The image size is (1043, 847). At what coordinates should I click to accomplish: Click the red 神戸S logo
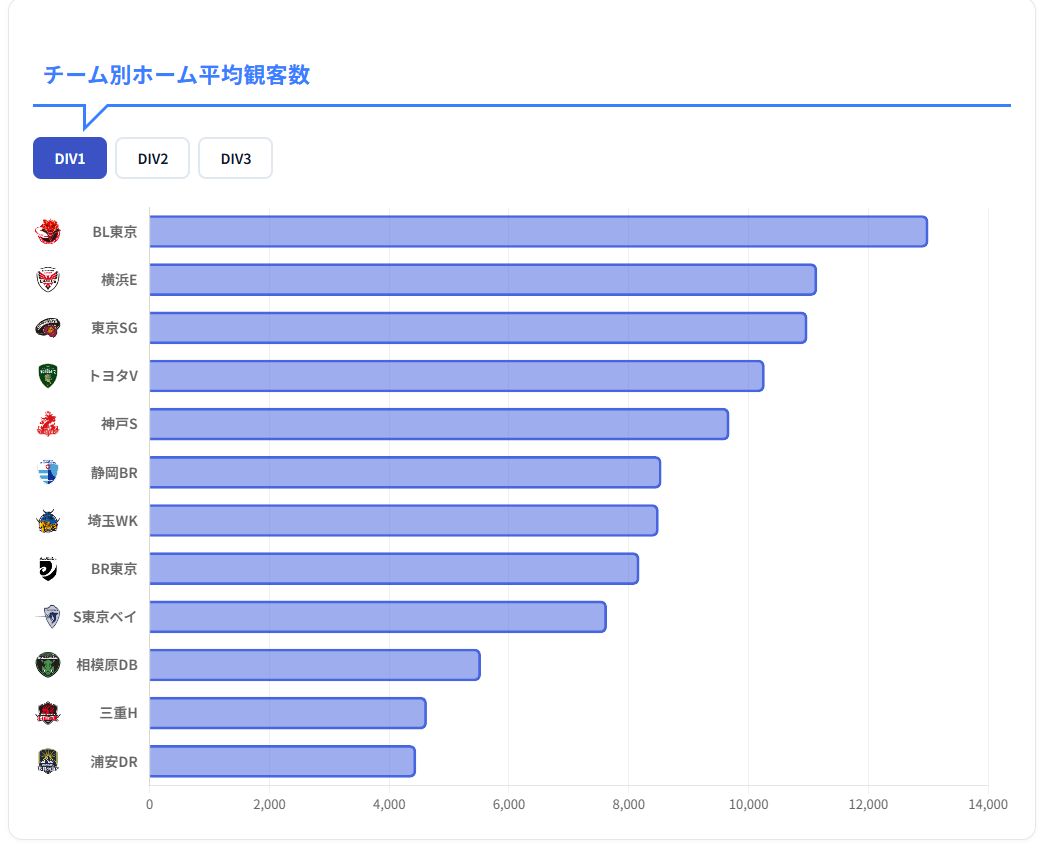[48, 424]
